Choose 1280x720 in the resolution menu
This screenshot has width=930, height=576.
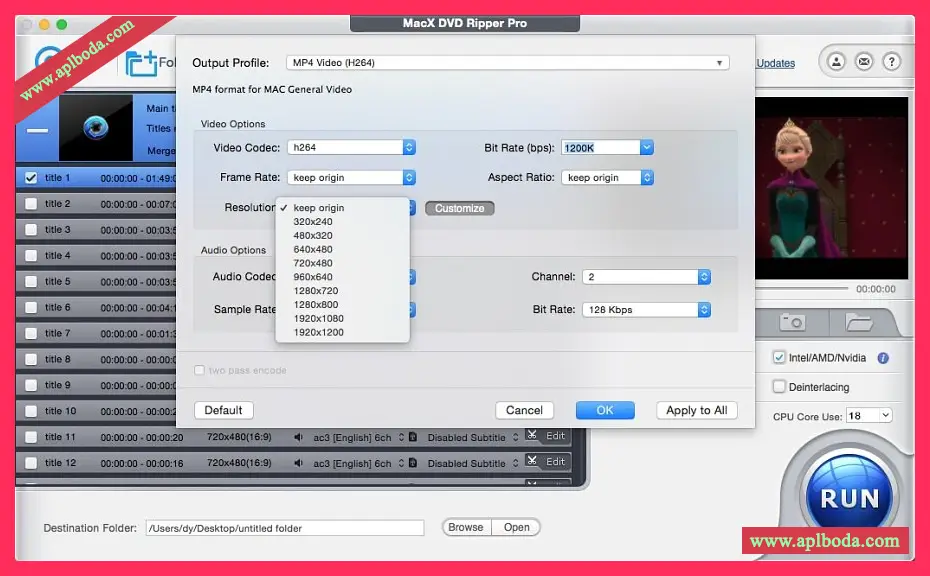click(318, 290)
